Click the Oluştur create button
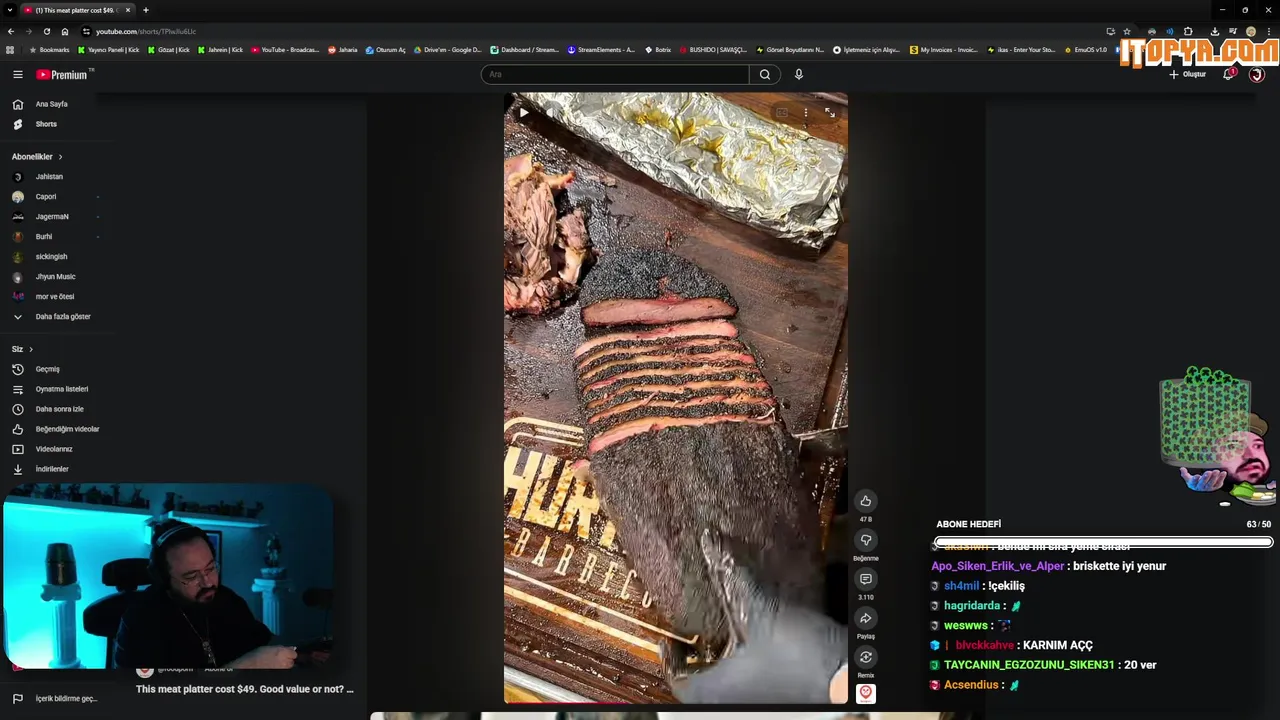The height and width of the screenshot is (720, 1280). pyautogui.click(x=1188, y=74)
